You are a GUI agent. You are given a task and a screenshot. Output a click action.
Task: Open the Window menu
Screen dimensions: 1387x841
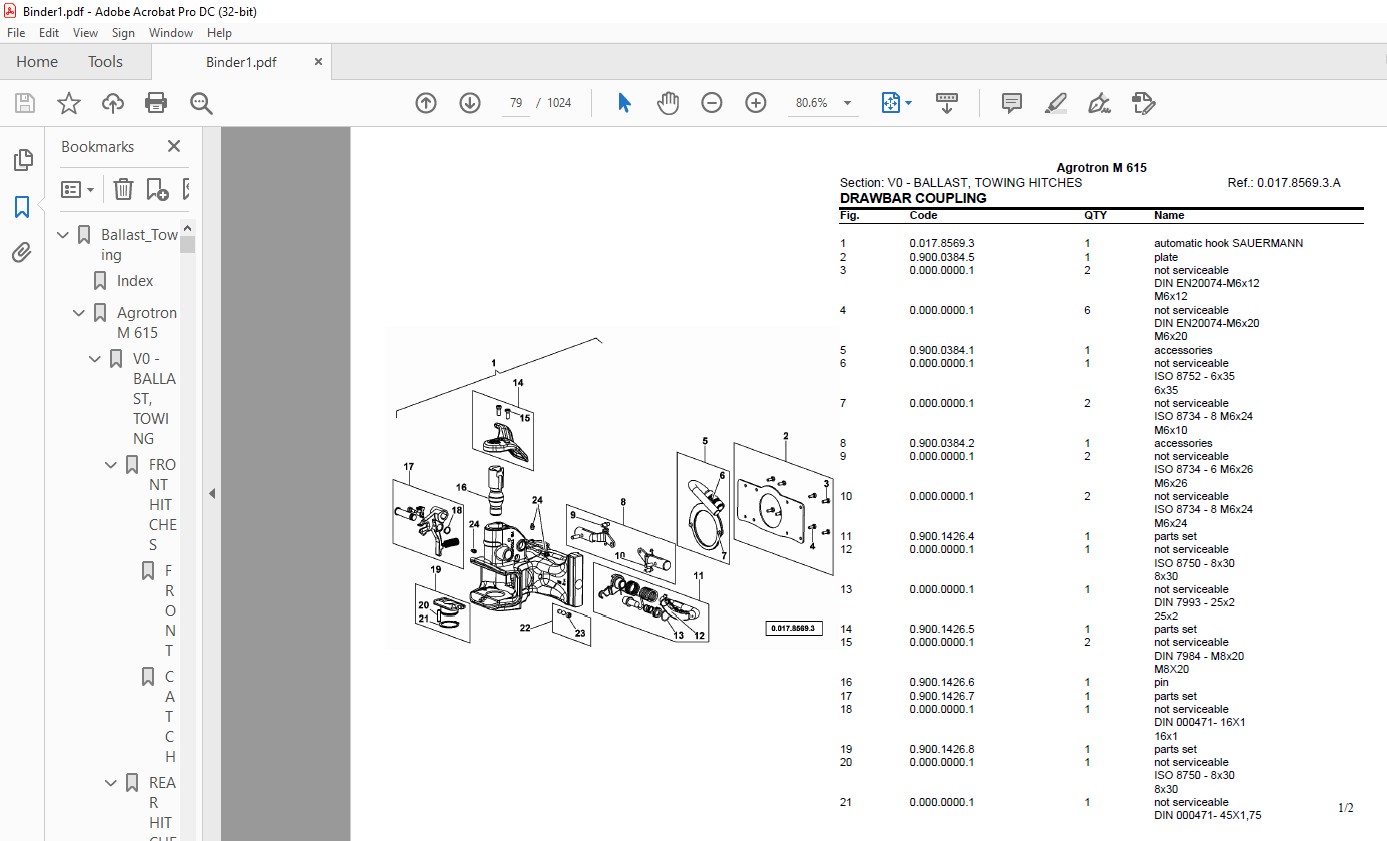point(171,33)
